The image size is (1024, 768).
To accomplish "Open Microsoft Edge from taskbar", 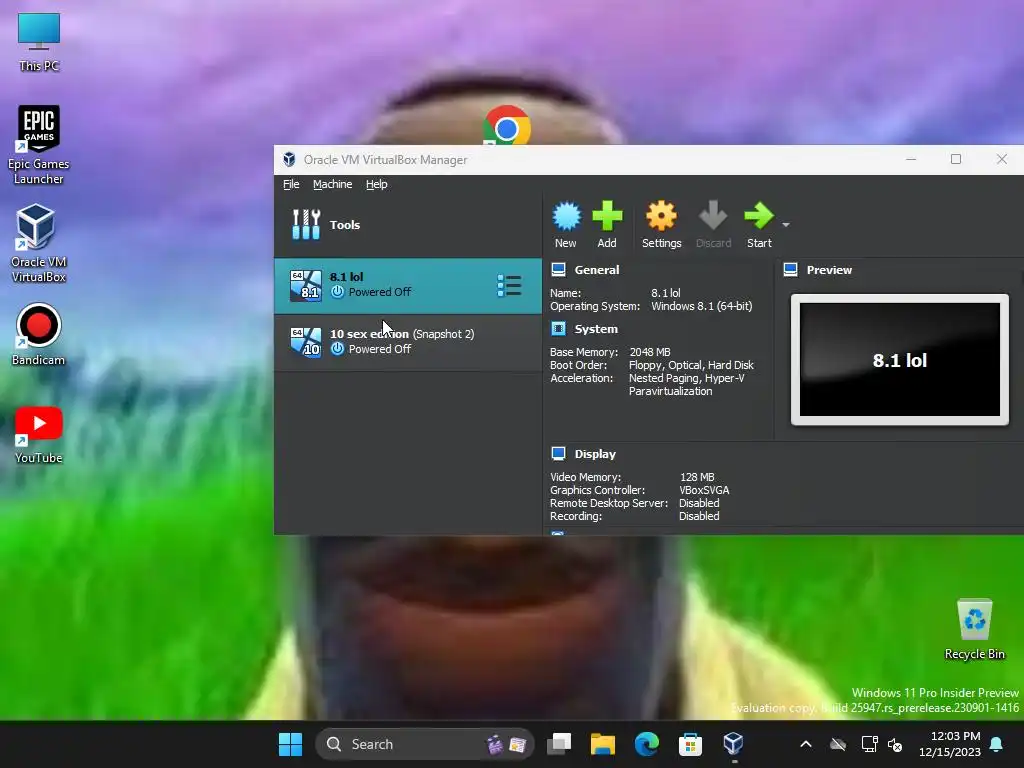I will tap(647, 744).
